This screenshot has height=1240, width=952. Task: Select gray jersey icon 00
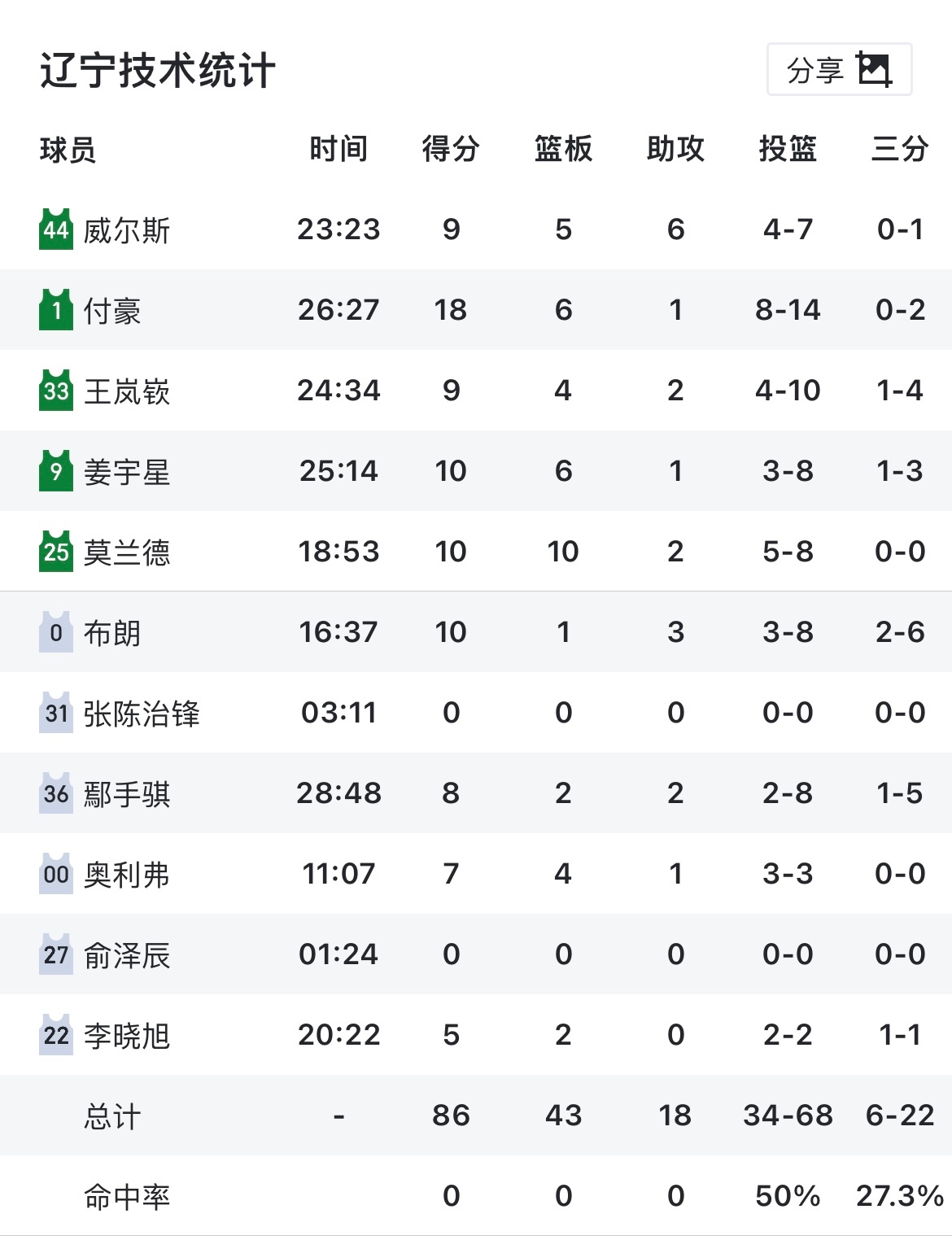(56, 874)
